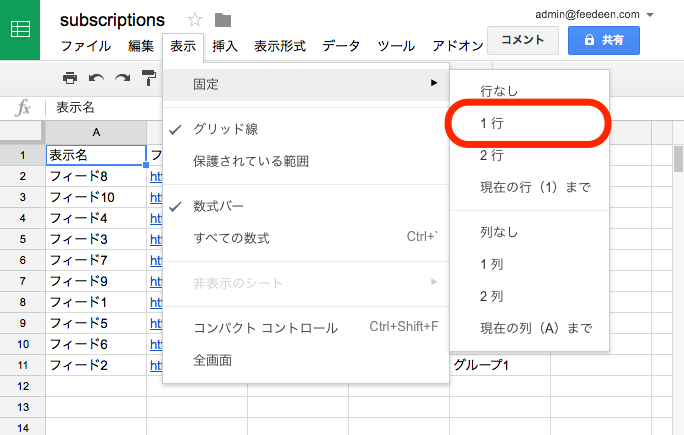Viewport: 684px width, 435px height.
Task: Star the subscriptions document
Action: tap(195, 20)
